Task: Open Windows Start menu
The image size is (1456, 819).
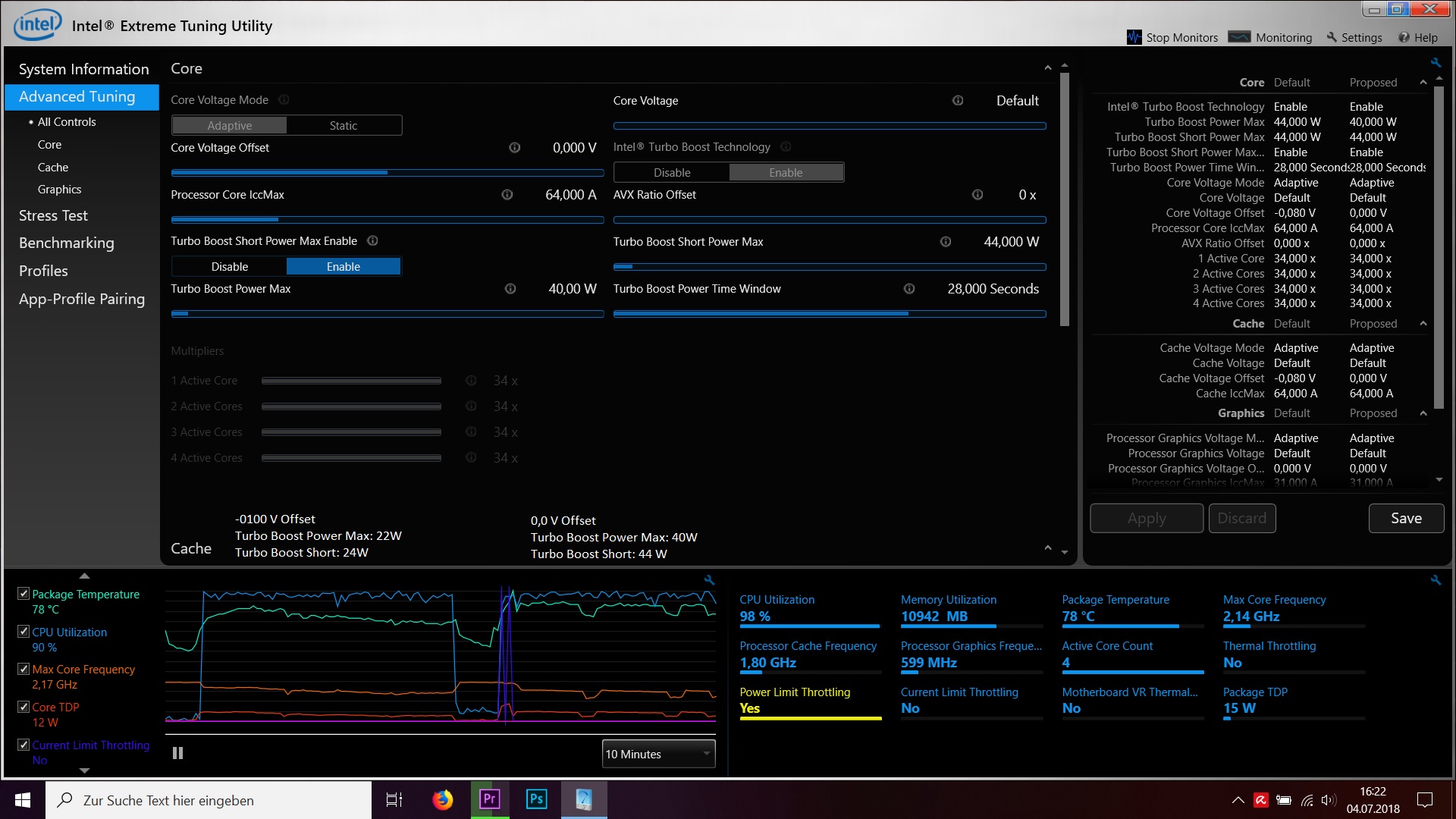Action: click(23, 800)
